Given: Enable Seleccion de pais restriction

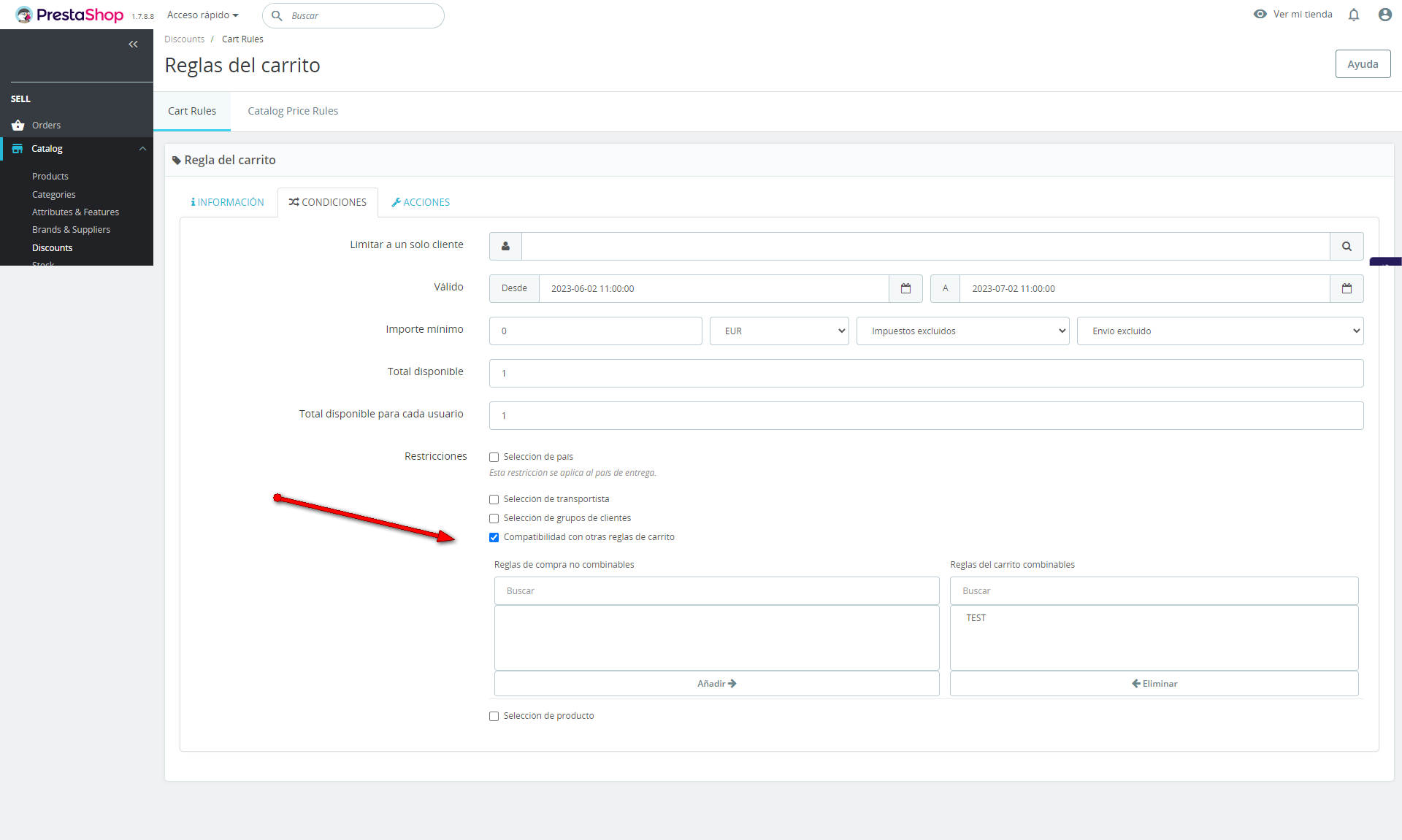Looking at the screenshot, I should click(494, 458).
